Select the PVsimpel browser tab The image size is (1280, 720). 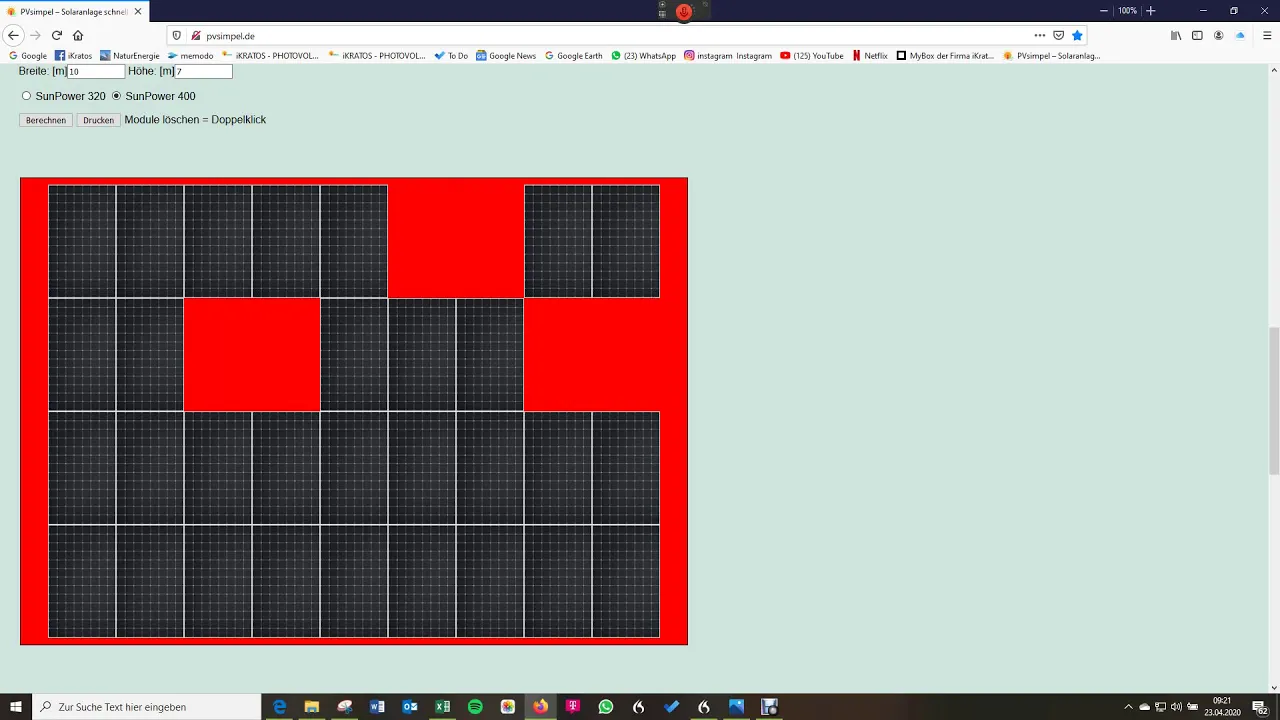click(x=75, y=11)
